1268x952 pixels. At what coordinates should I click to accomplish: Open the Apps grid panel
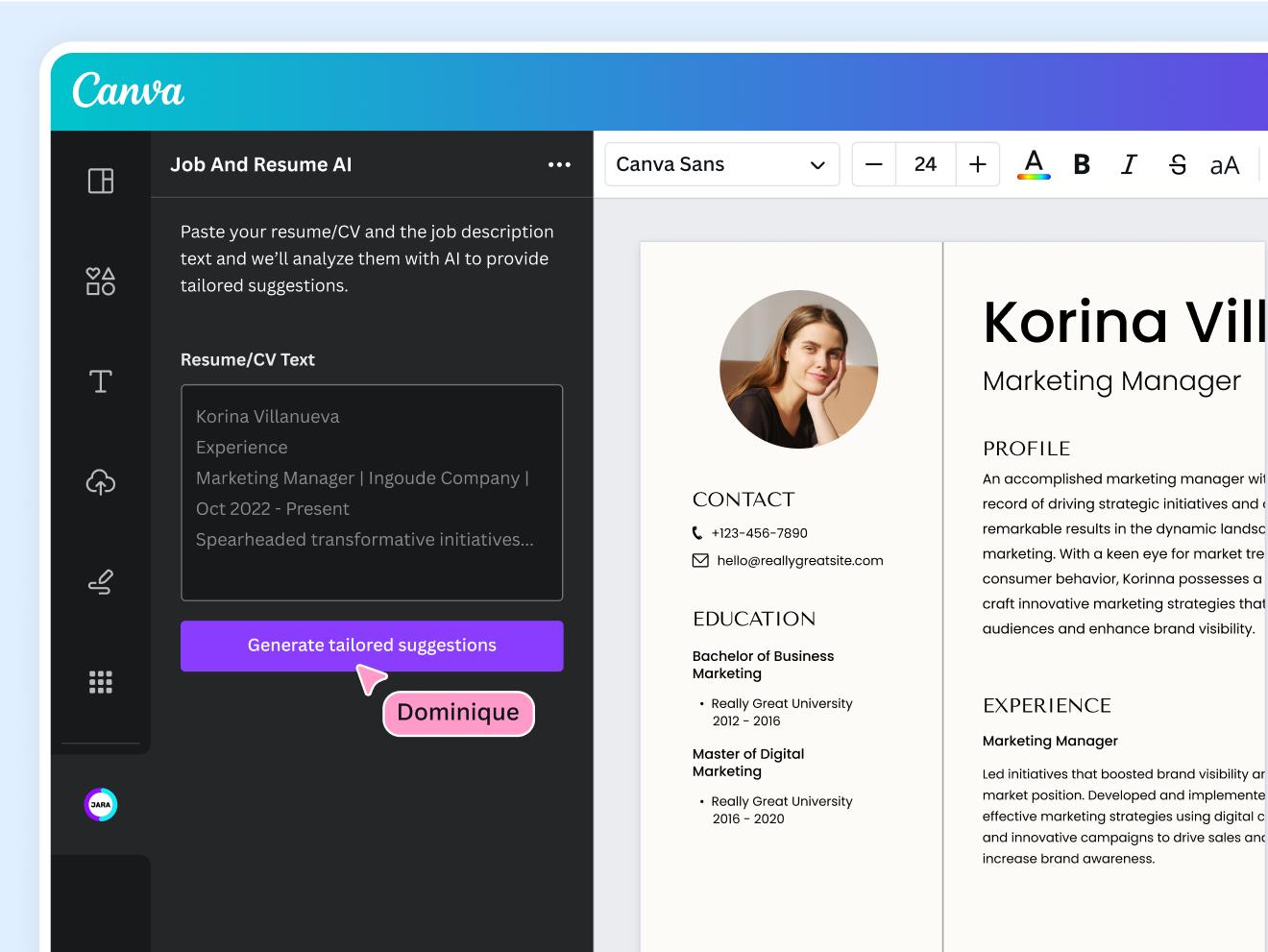[100, 682]
